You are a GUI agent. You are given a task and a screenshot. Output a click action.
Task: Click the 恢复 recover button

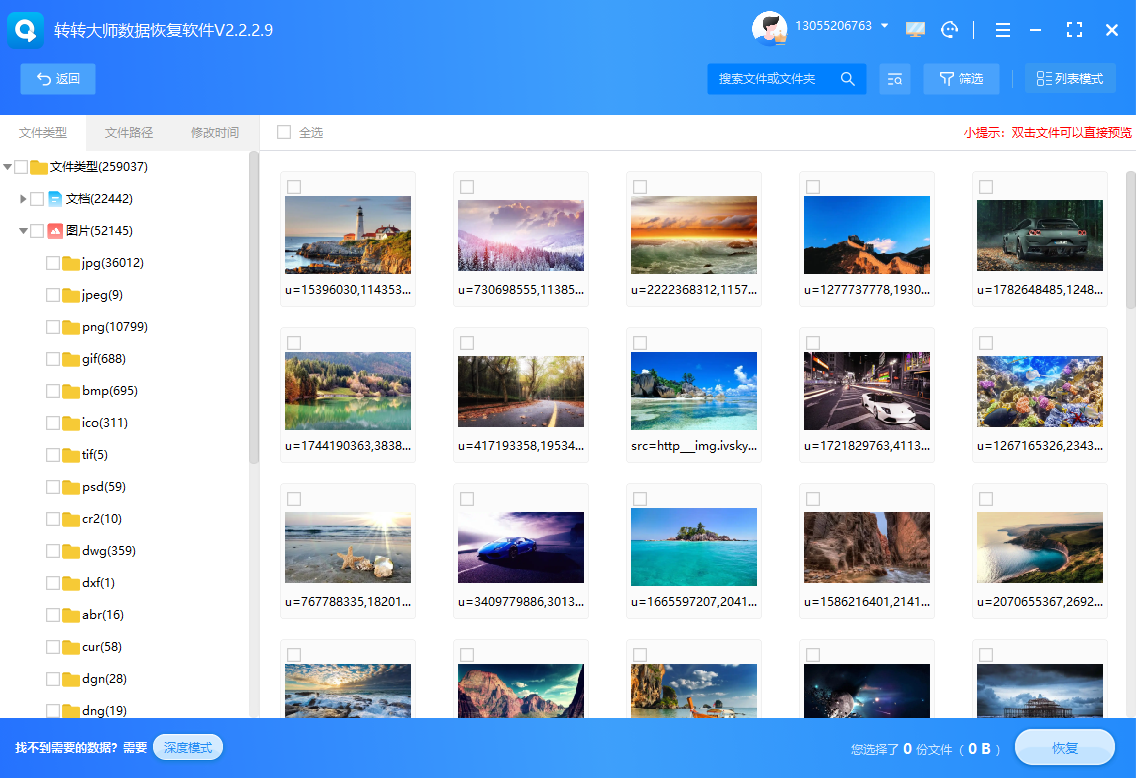pyautogui.click(x=1064, y=748)
